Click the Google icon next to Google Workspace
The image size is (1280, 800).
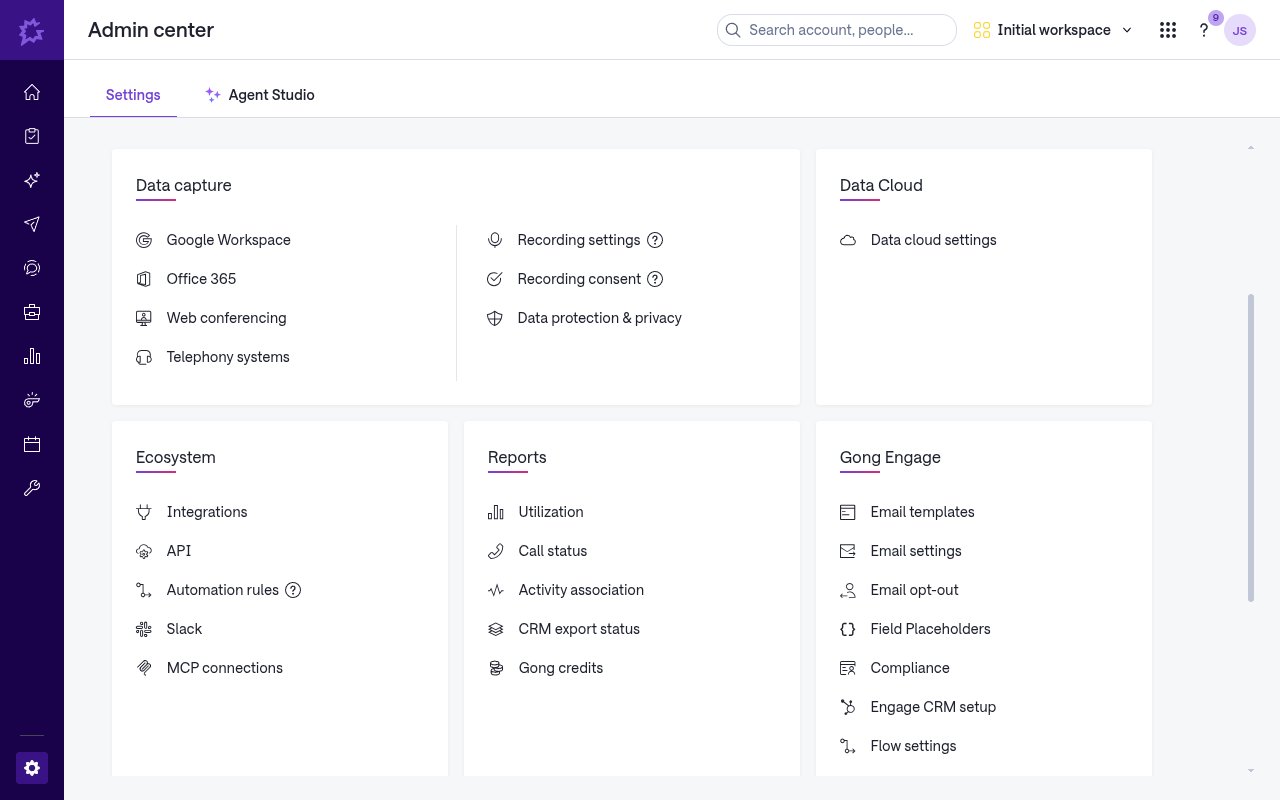point(144,240)
